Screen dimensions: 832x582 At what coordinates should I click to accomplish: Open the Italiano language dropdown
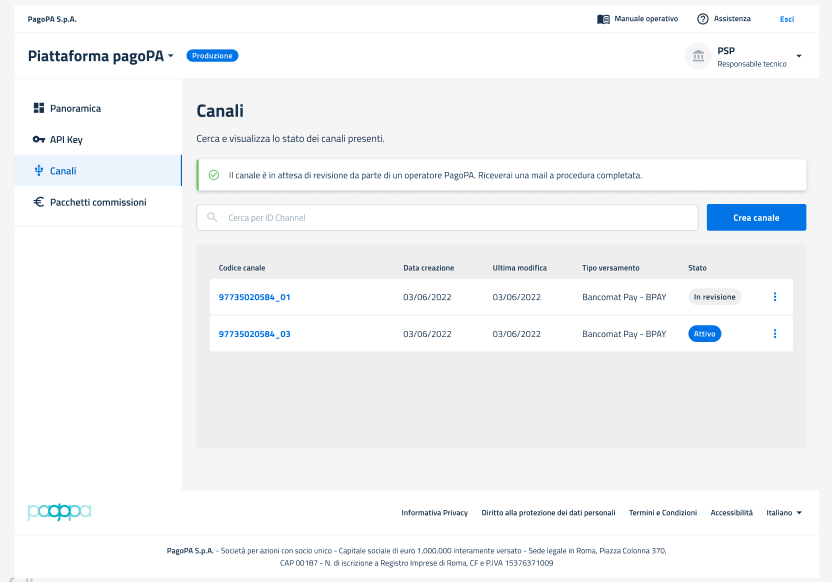tap(784, 513)
